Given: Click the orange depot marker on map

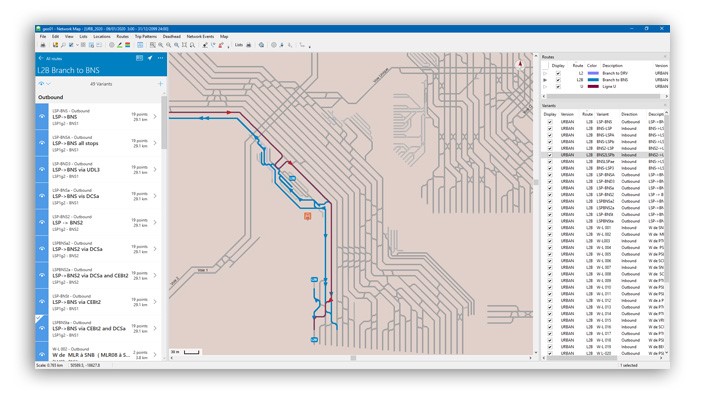Looking at the screenshot, I should [308, 216].
